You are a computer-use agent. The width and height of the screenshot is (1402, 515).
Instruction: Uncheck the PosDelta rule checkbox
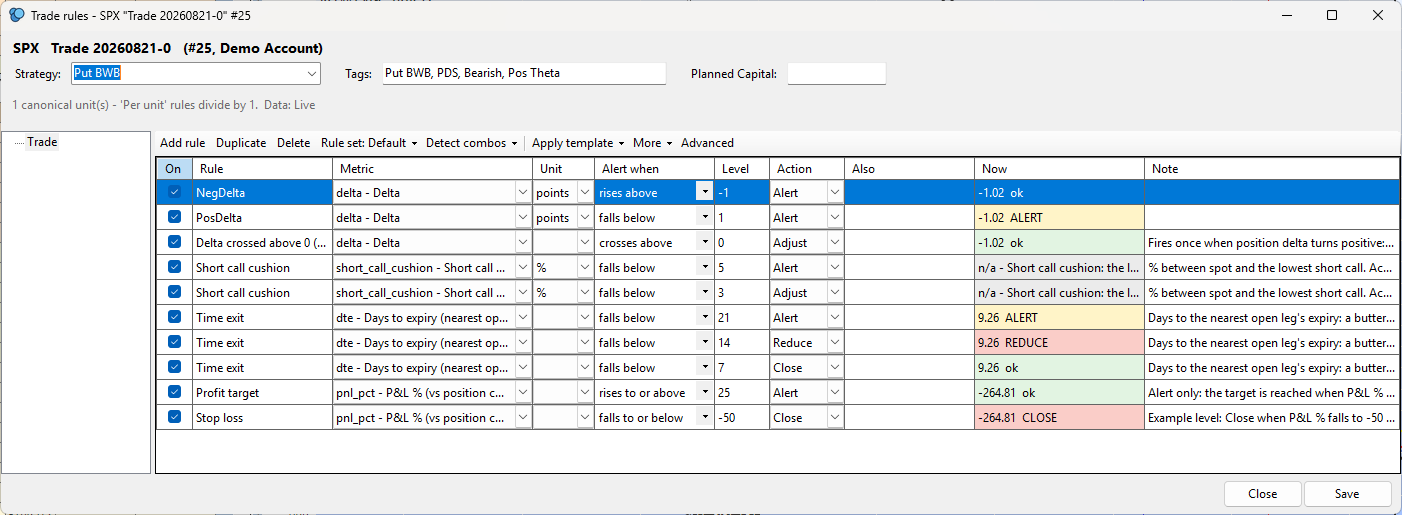(175, 217)
